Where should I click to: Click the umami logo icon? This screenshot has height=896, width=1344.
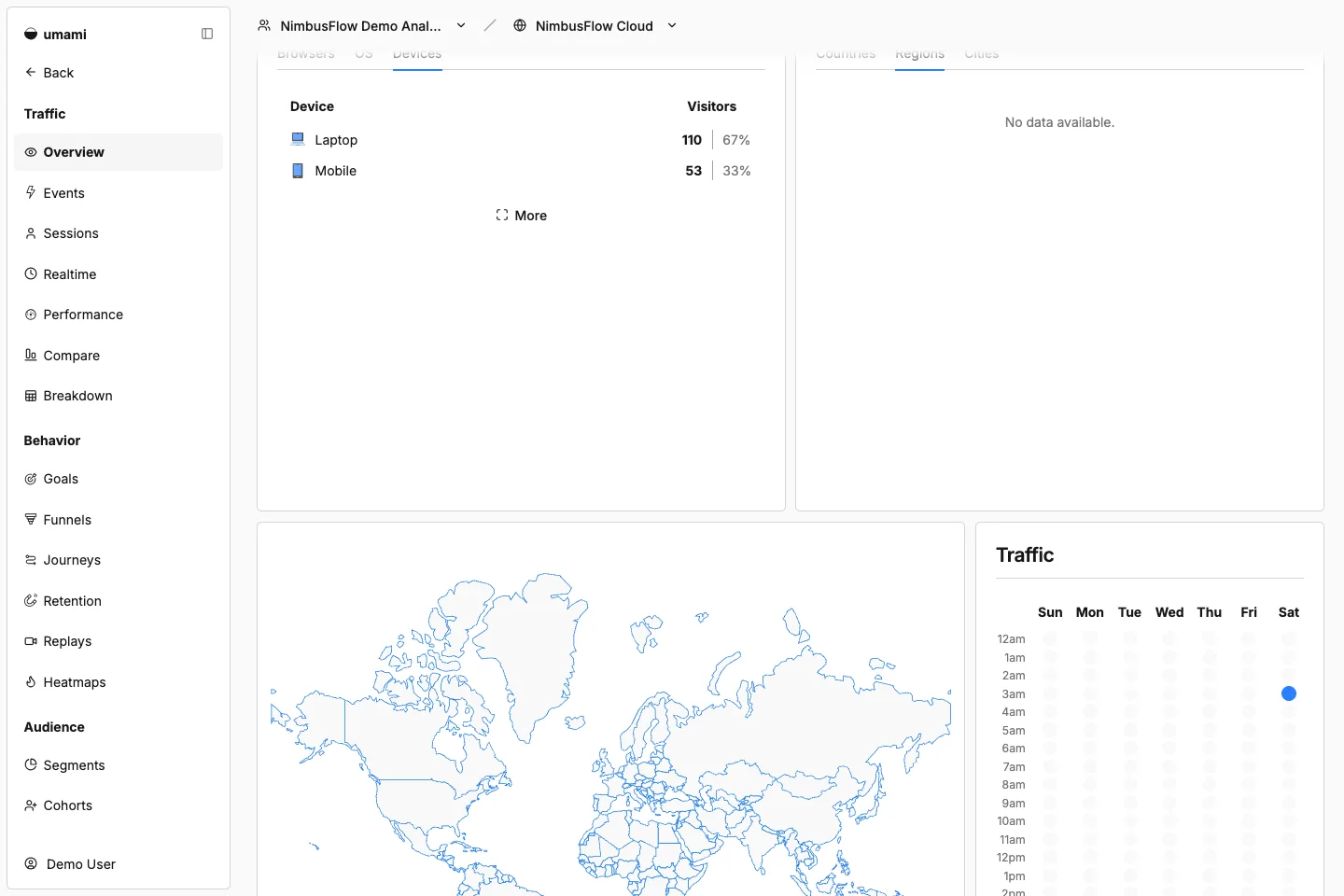click(31, 35)
